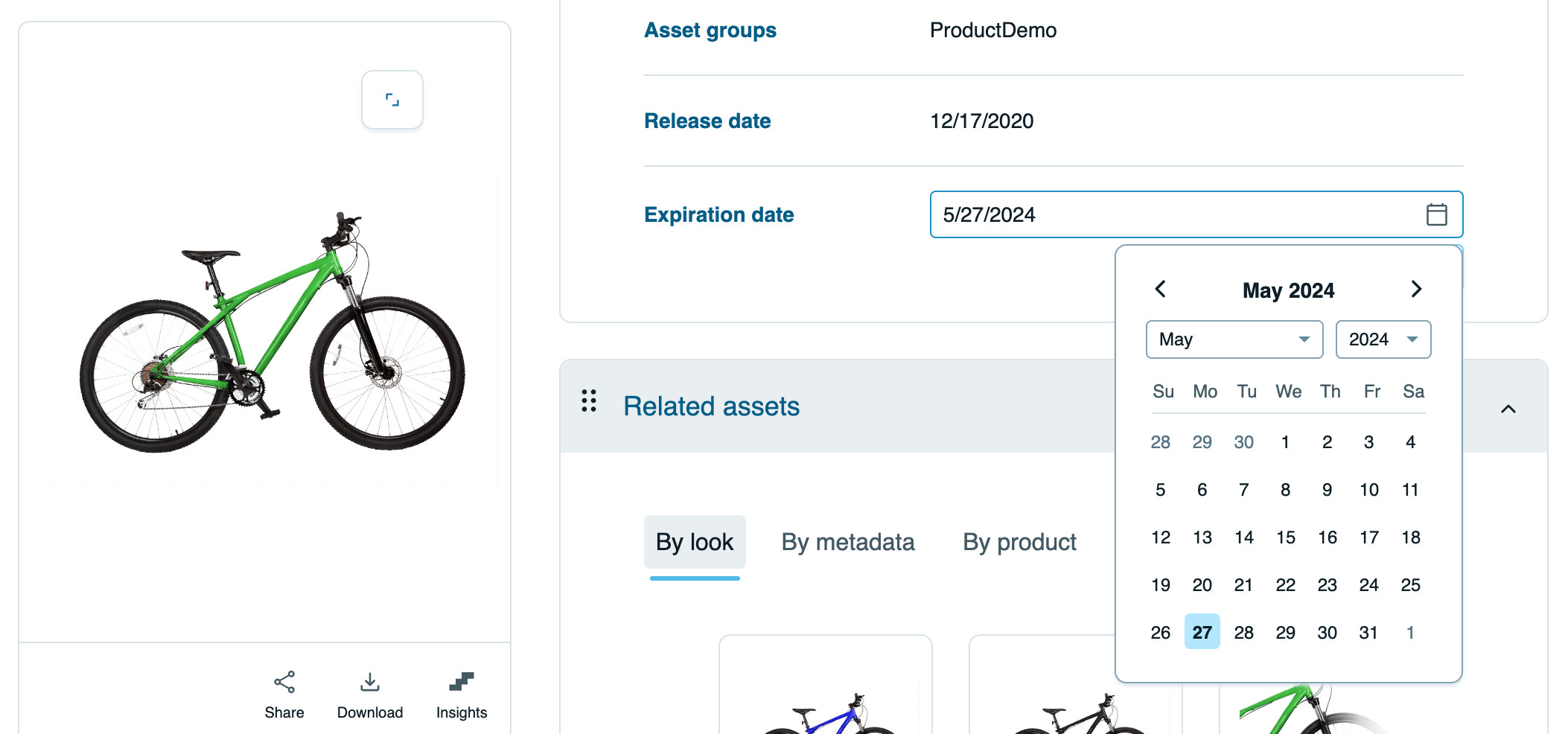Click the green bicycle preview image
The image size is (1568, 734).
point(272,331)
